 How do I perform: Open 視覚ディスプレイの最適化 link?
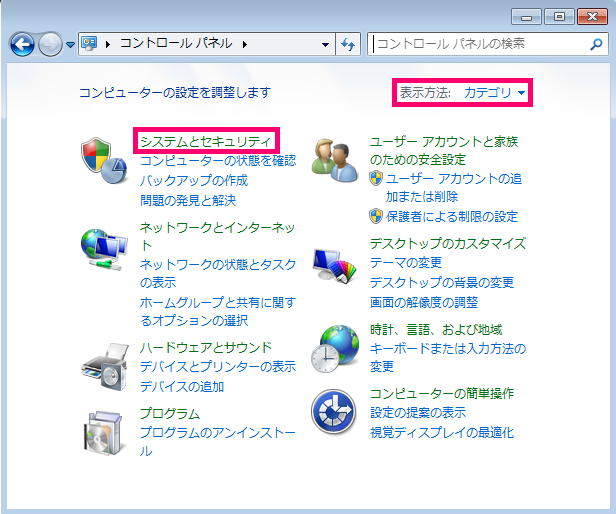click(x=442, y=432)
